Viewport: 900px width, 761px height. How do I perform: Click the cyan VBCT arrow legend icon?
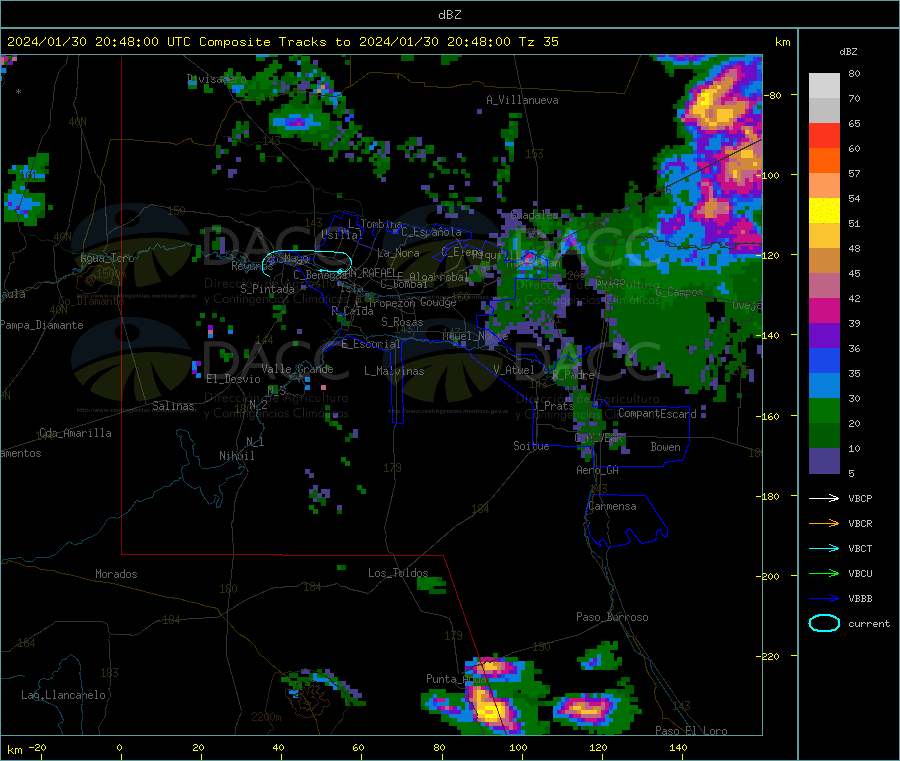(x=824, y=549)
